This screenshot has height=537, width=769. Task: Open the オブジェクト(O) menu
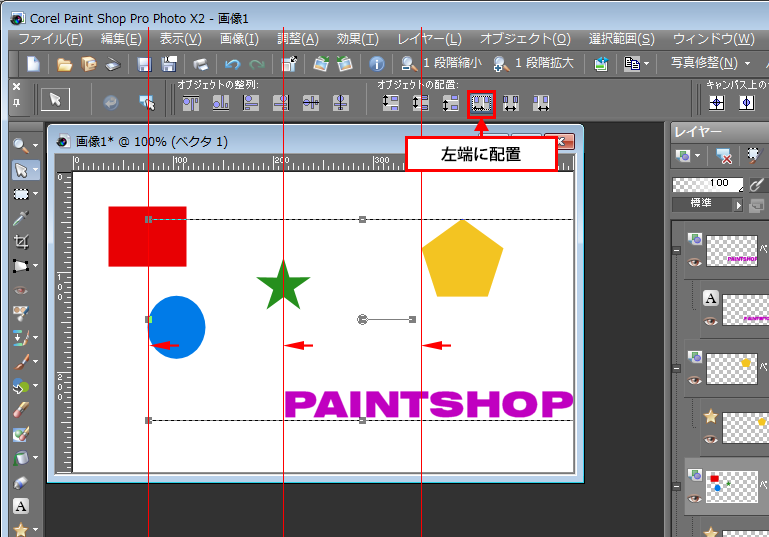click(x=525, y=39)
